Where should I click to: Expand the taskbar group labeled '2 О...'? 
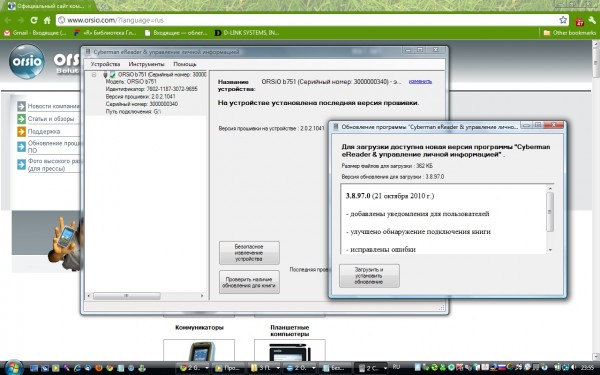click(313, 368)
